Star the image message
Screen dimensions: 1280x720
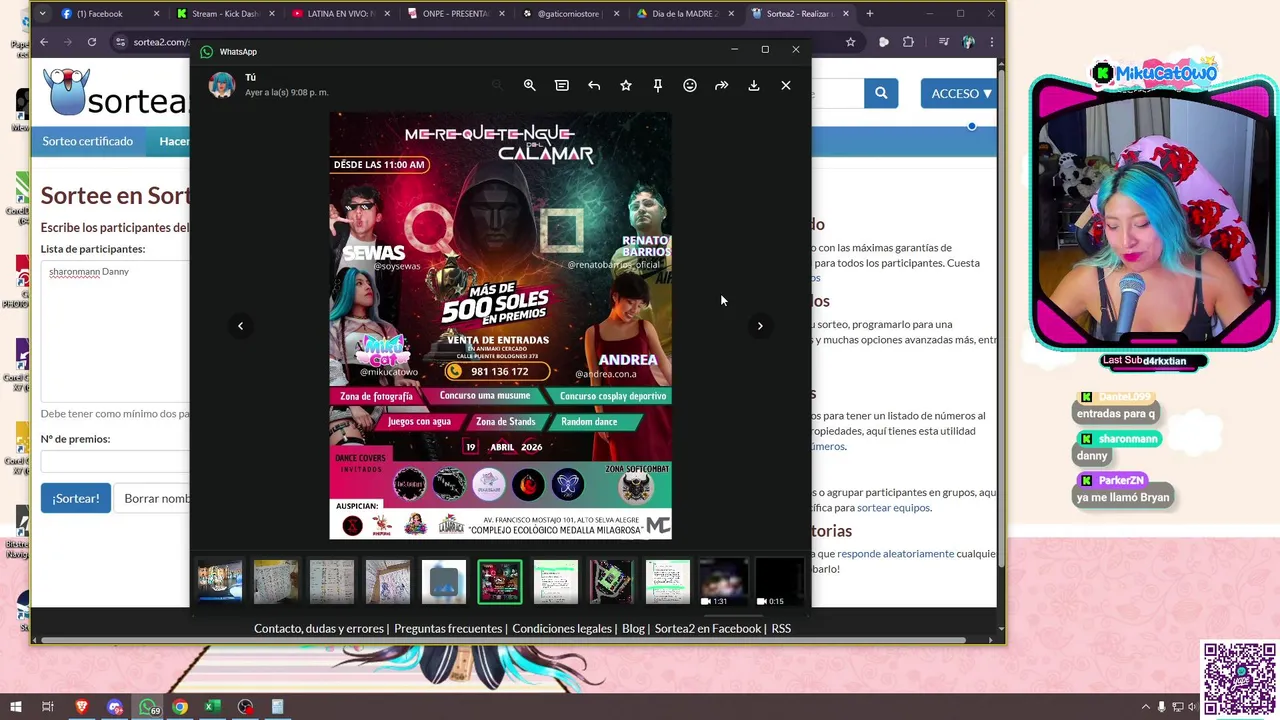coord(626,86)
